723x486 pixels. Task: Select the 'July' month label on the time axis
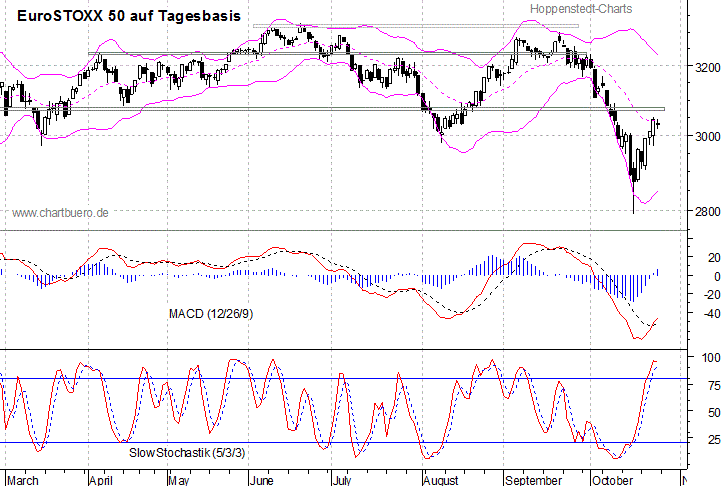coord(342,480)
